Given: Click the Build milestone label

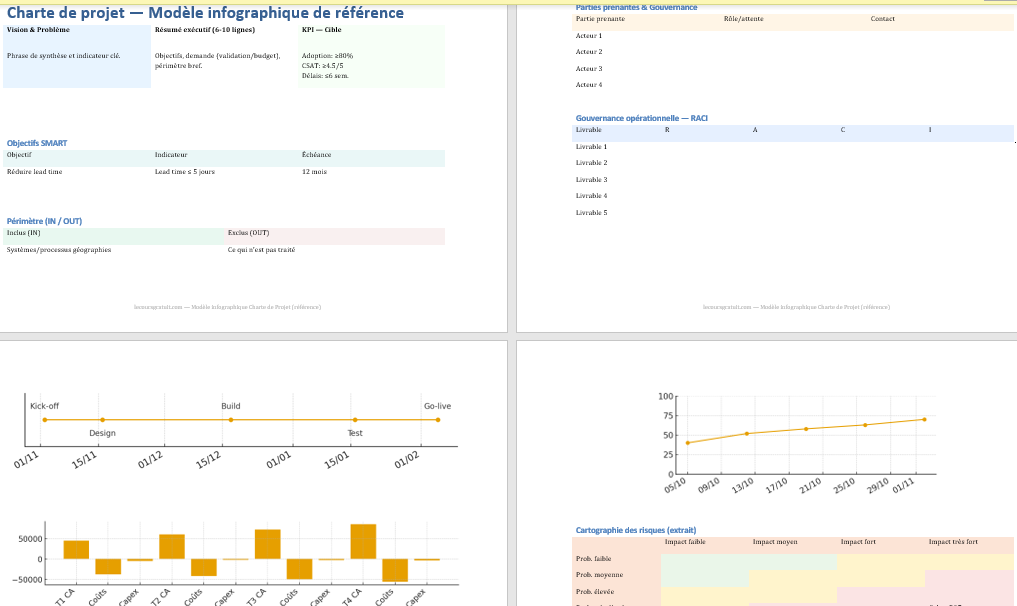Looking at the screenshot, I should click(231, 406).
